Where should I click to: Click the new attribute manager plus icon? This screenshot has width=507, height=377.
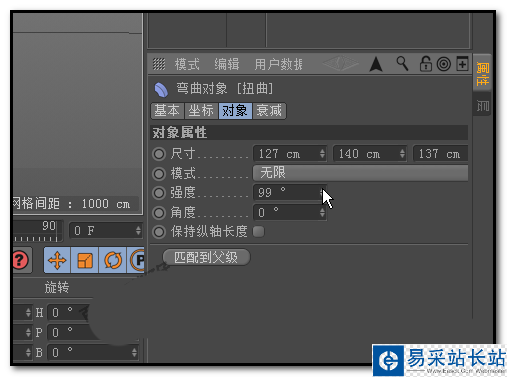(x=462, y=64)
